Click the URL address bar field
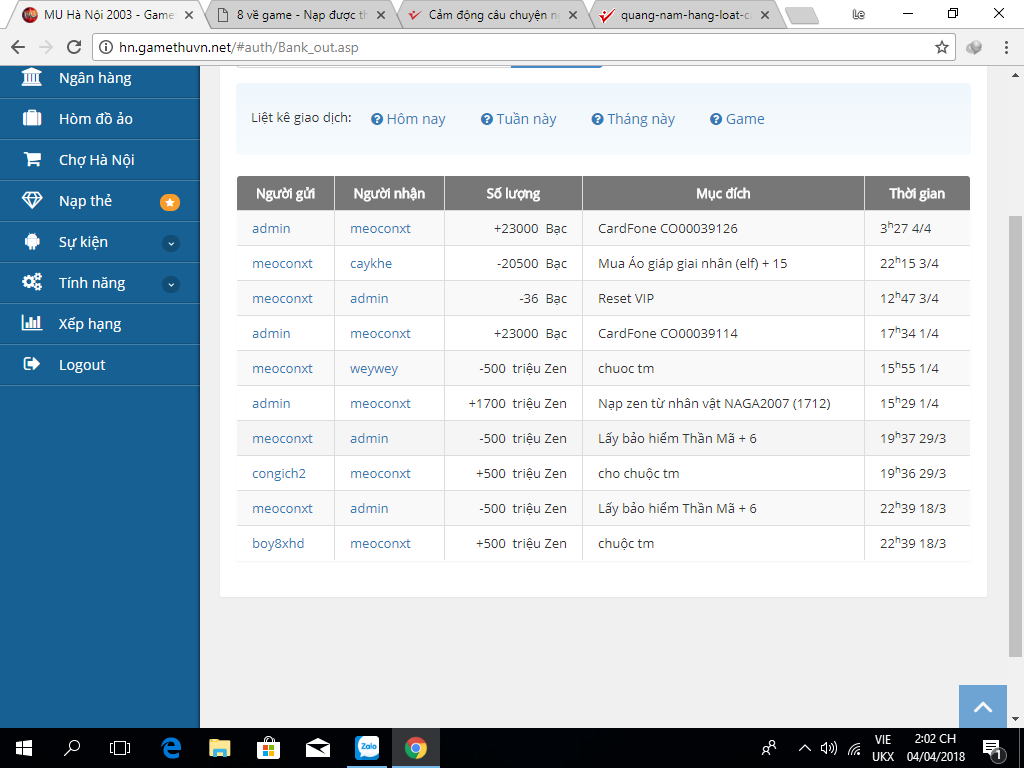 522,47
